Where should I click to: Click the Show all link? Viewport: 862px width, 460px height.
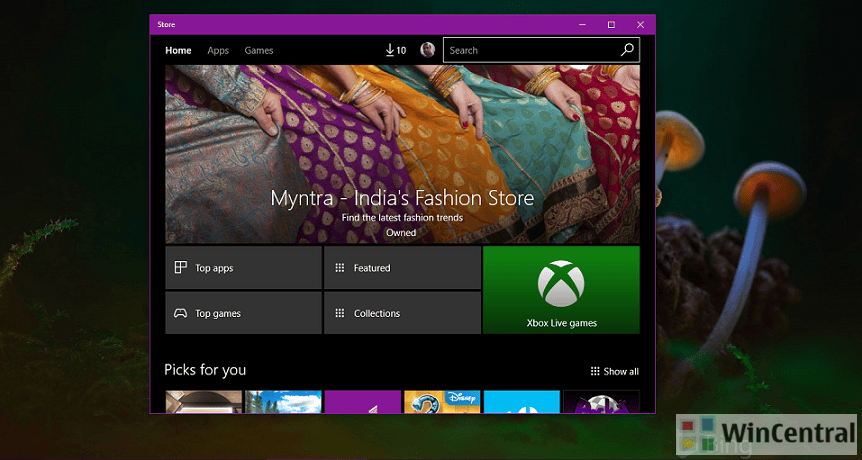615,372
